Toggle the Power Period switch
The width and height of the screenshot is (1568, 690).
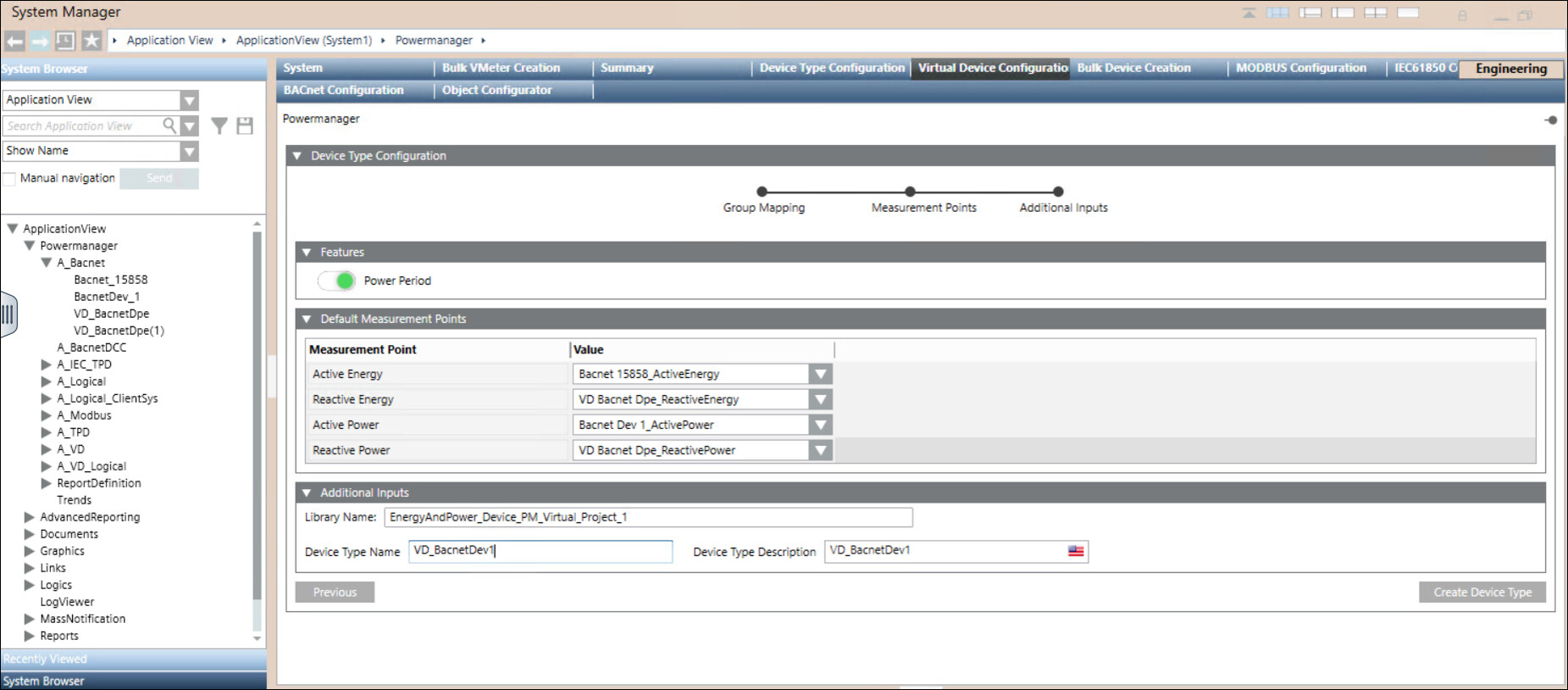tap(337, 281)
